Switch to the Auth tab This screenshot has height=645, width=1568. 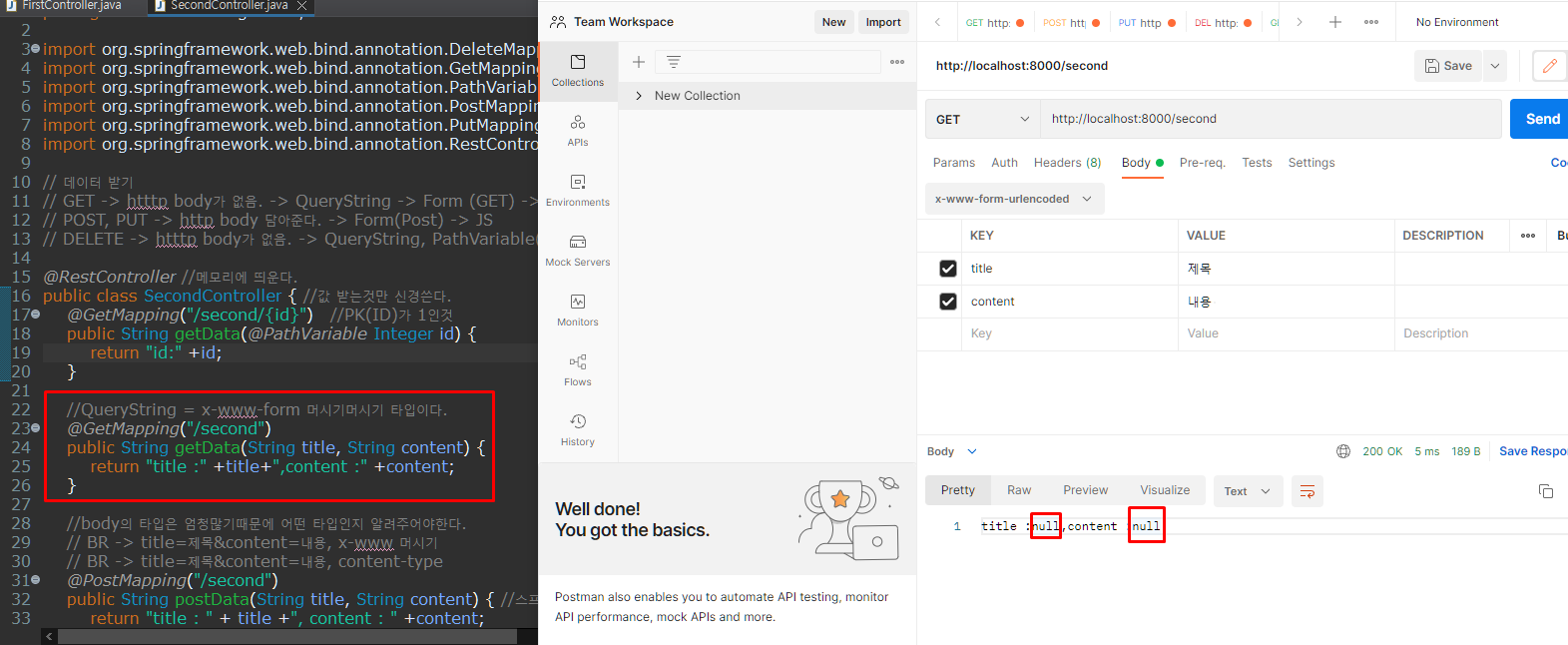pyautogui.click(x=1005, y=163)
